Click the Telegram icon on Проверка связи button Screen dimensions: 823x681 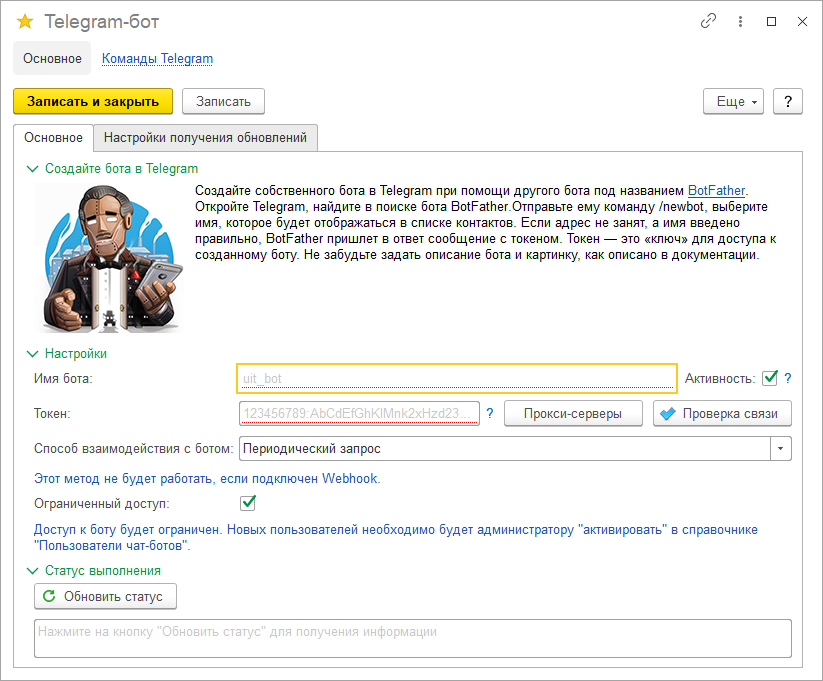665,413
